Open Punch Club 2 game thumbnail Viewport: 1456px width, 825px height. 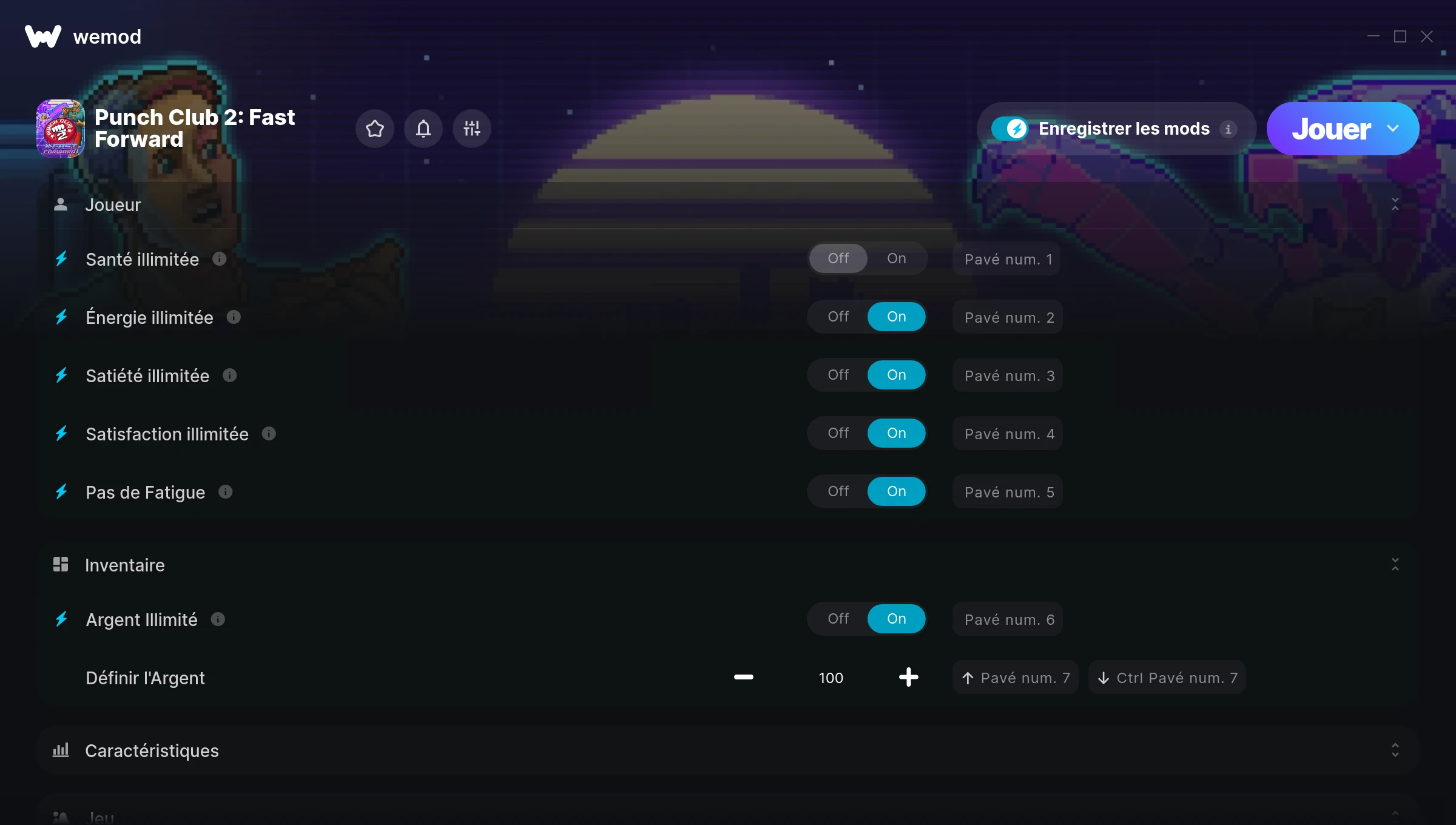pyautogui.click(x=60, y=129)
